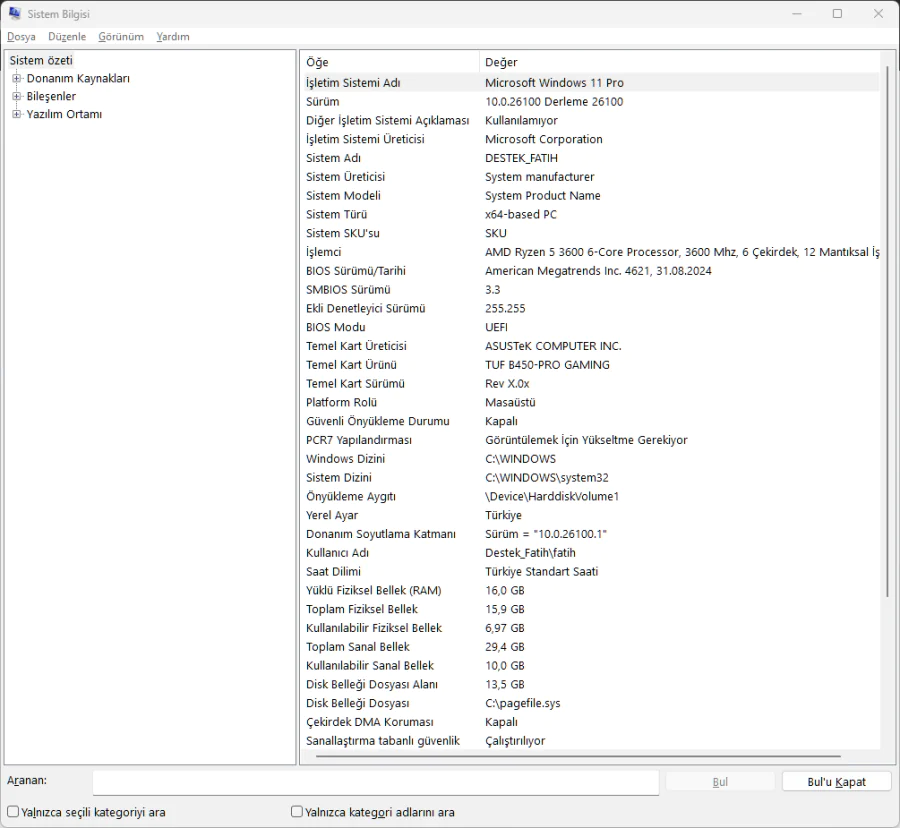Enable Yalnızca kategori adlarını ara checkbox

295,812
